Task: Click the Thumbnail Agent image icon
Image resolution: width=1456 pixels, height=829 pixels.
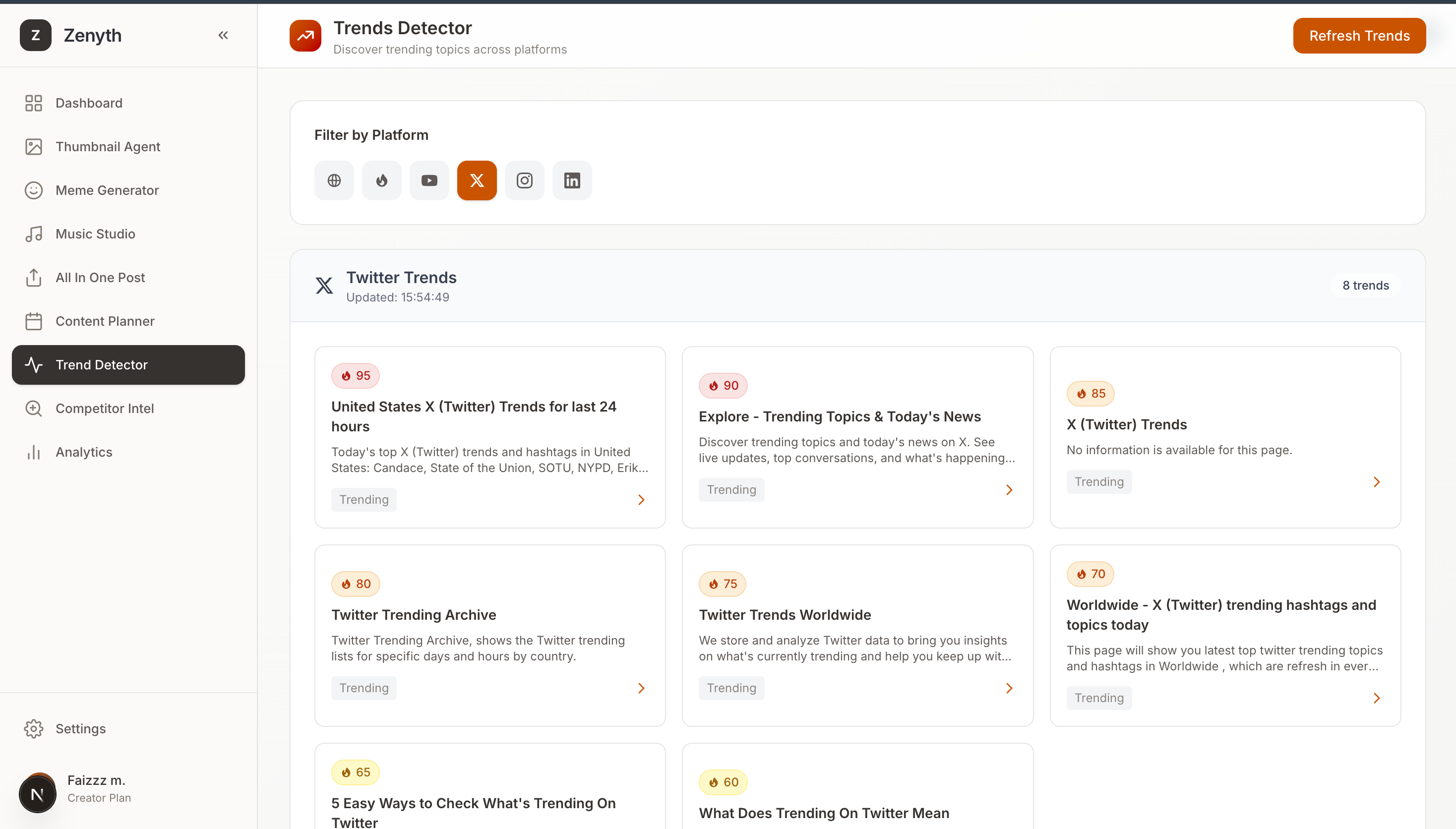Action: click(34, 147)
